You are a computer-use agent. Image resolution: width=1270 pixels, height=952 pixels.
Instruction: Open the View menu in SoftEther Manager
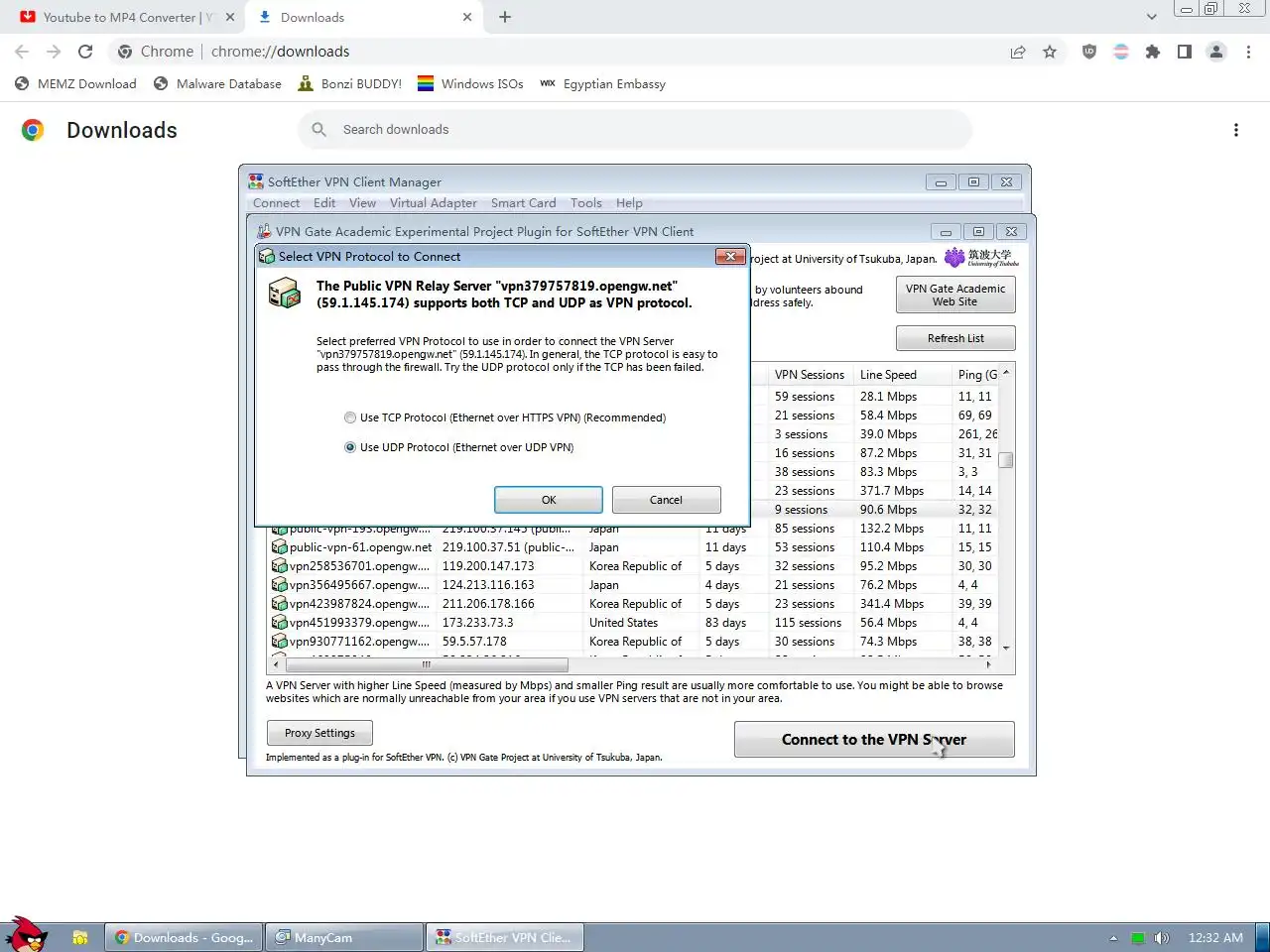362,203
